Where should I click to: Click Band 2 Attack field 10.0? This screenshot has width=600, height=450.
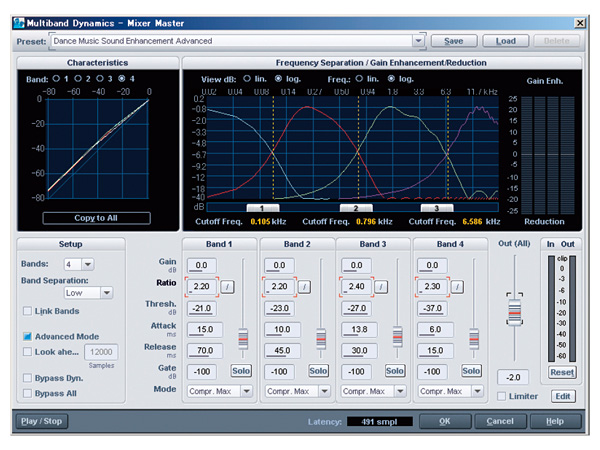click(282, 329)
